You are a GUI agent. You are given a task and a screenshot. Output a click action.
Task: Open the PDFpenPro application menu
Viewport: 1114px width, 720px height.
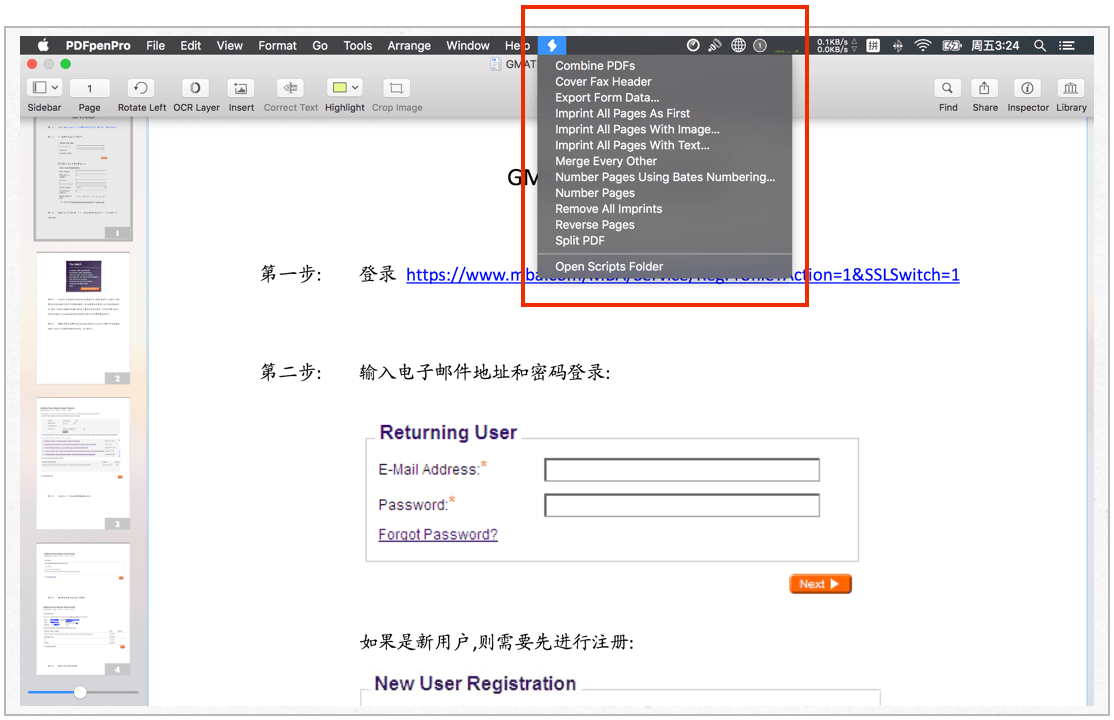pyautogui.click(x=98, y=45)
